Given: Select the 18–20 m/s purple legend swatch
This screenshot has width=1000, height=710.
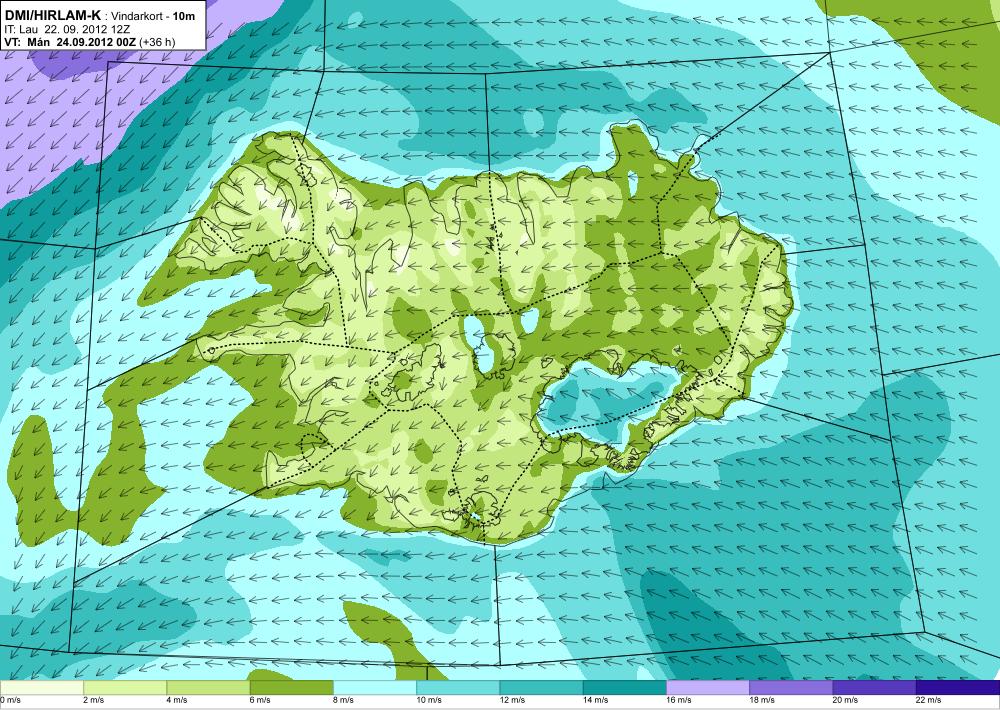Looking at the screenshot, I should (x=791, y=688).
